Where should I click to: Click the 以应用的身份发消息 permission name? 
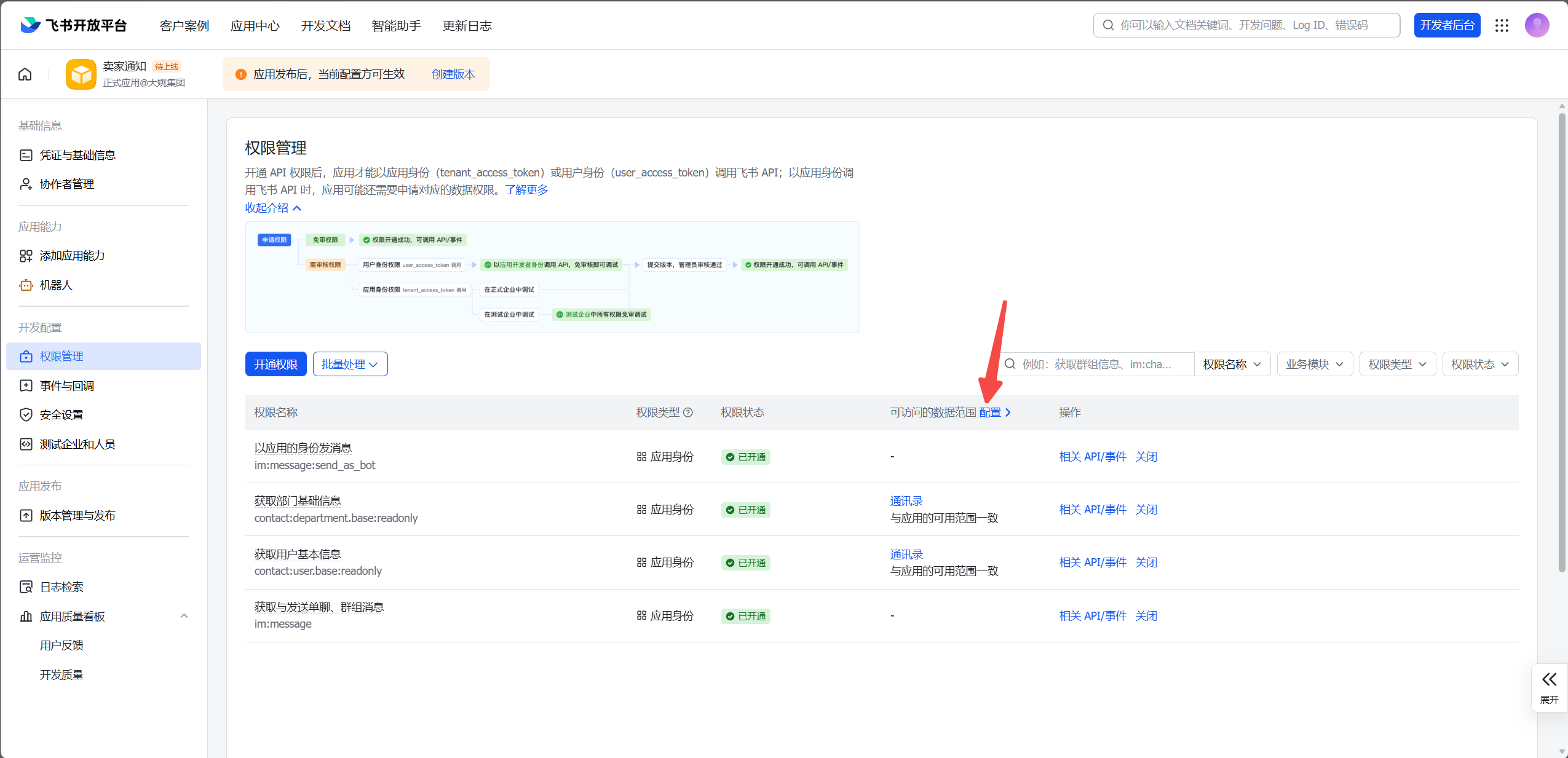tap(303, 448)
